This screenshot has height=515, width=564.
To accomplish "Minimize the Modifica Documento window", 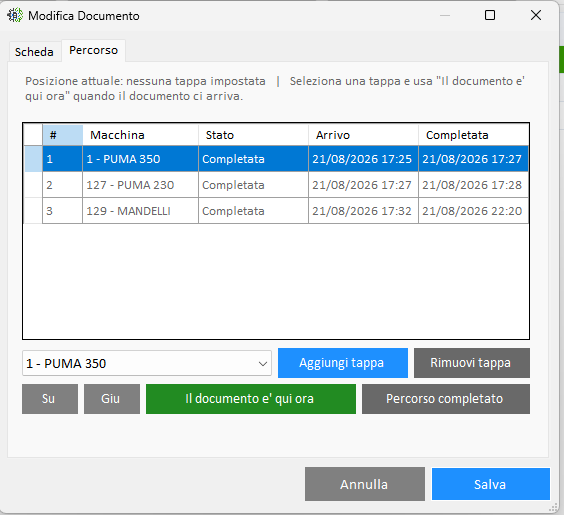I will point(445,15).
